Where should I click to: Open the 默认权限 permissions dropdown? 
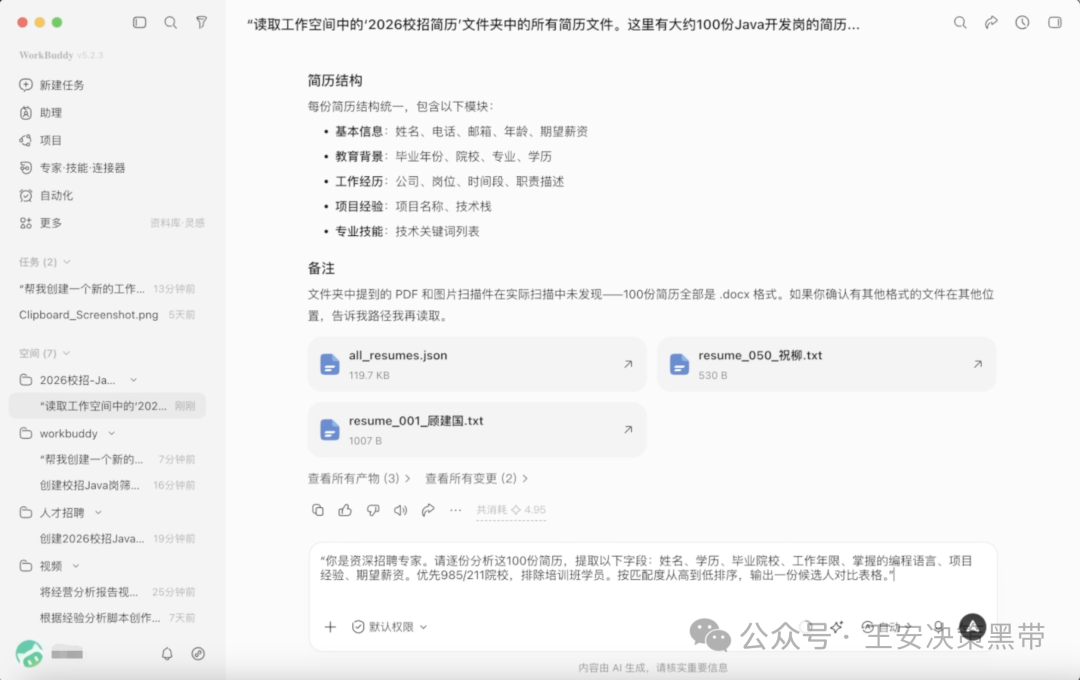coord(390,626)
